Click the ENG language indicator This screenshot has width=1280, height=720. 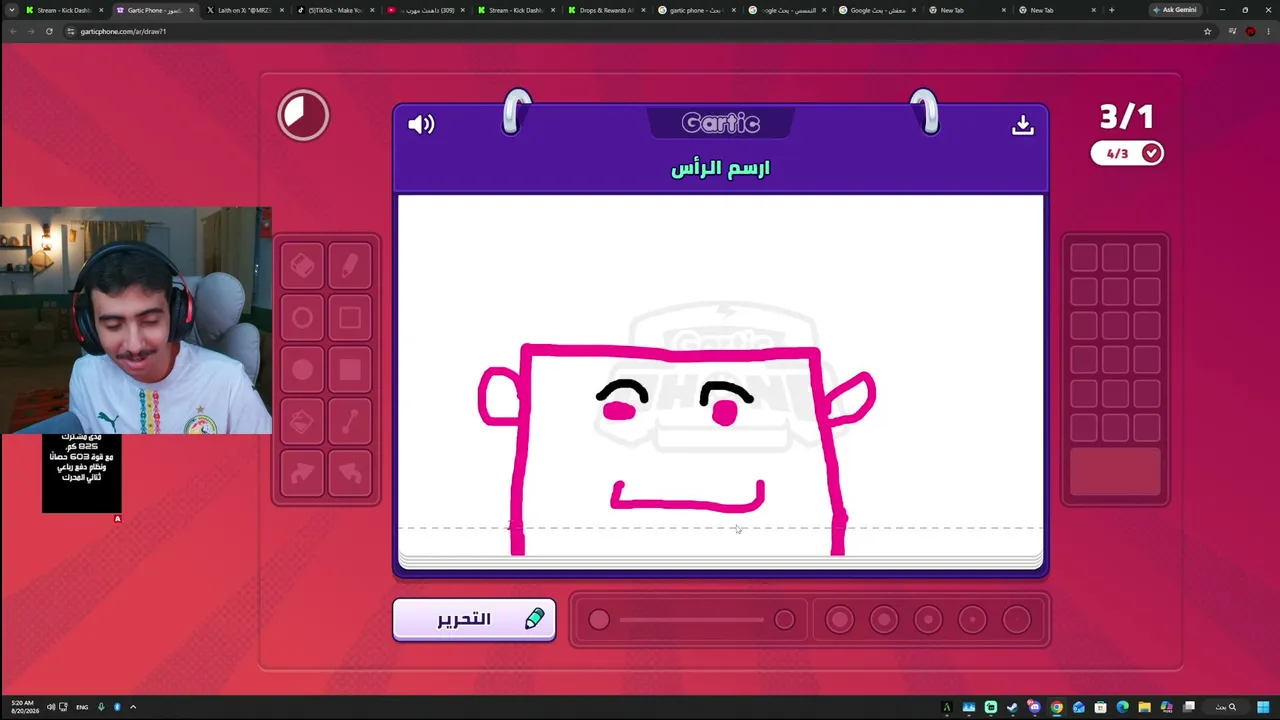click(82, 707)
